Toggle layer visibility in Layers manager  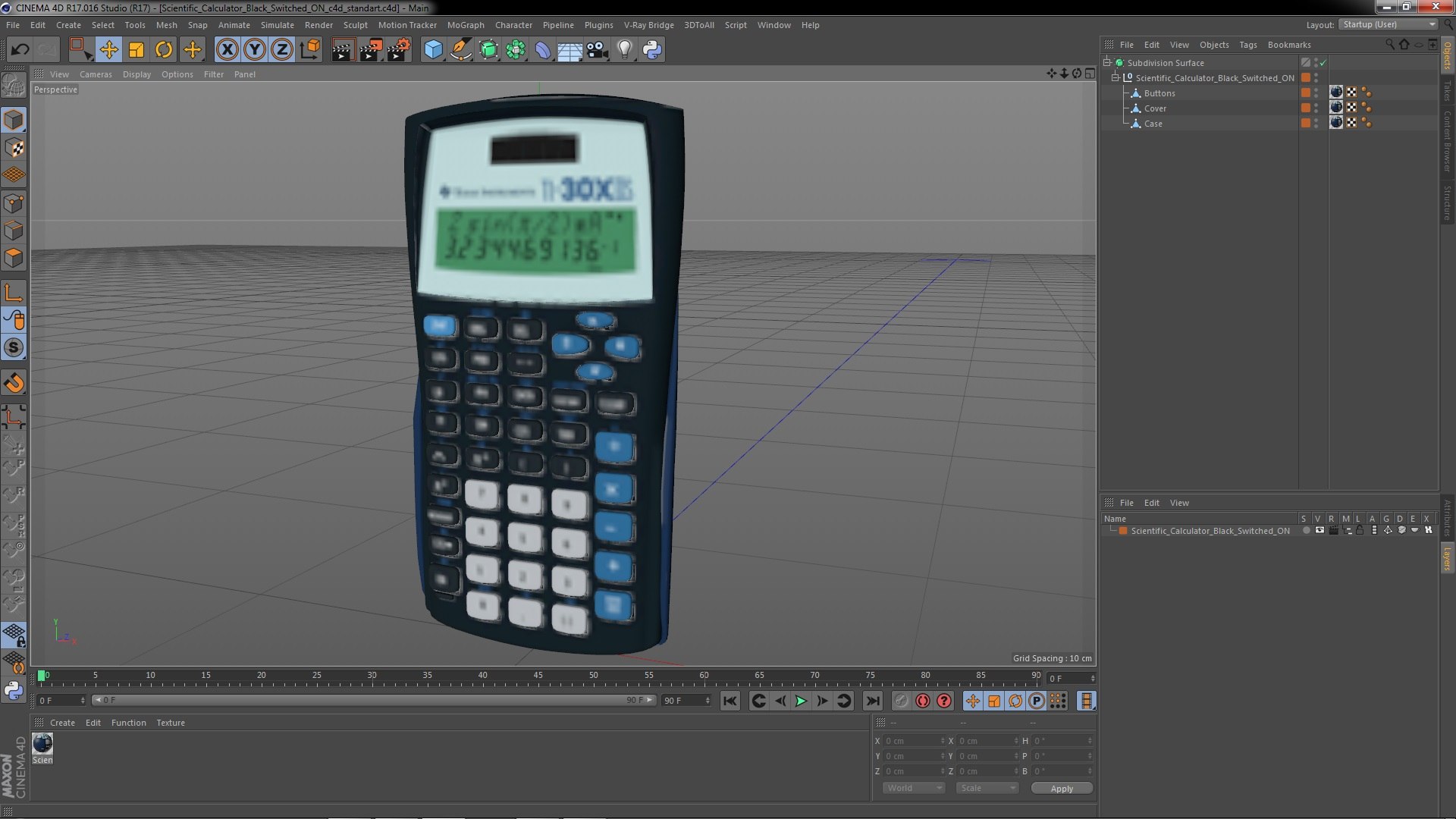1319,531
